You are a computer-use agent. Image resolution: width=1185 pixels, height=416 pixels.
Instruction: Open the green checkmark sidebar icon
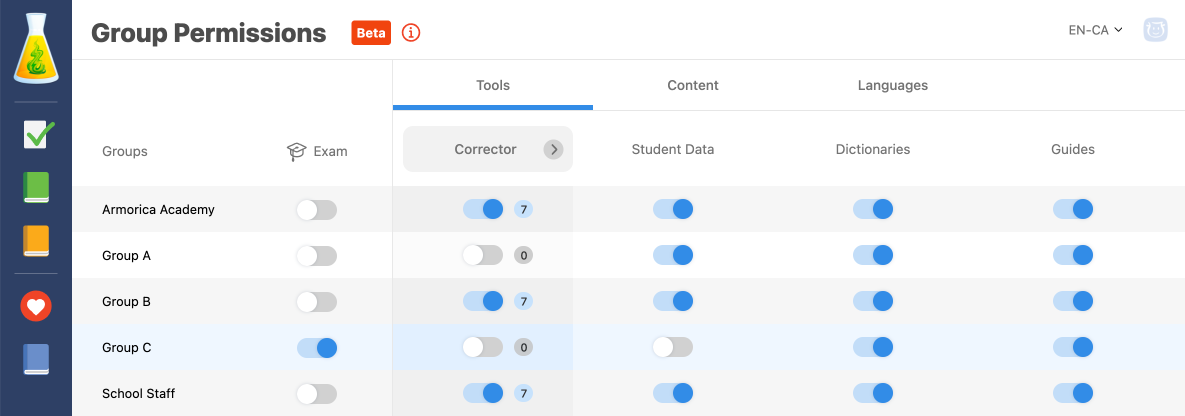[37, 134]
